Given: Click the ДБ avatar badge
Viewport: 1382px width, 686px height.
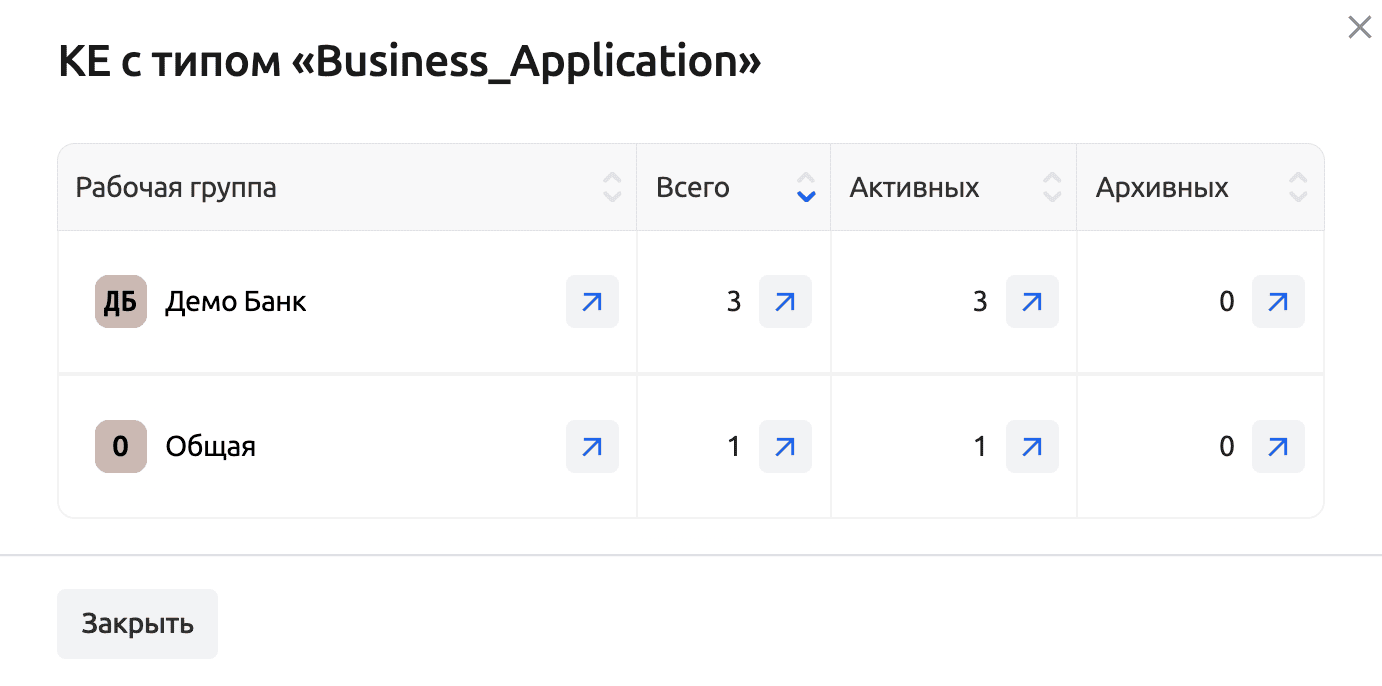Looking at the screenshot, I should 121,301.
